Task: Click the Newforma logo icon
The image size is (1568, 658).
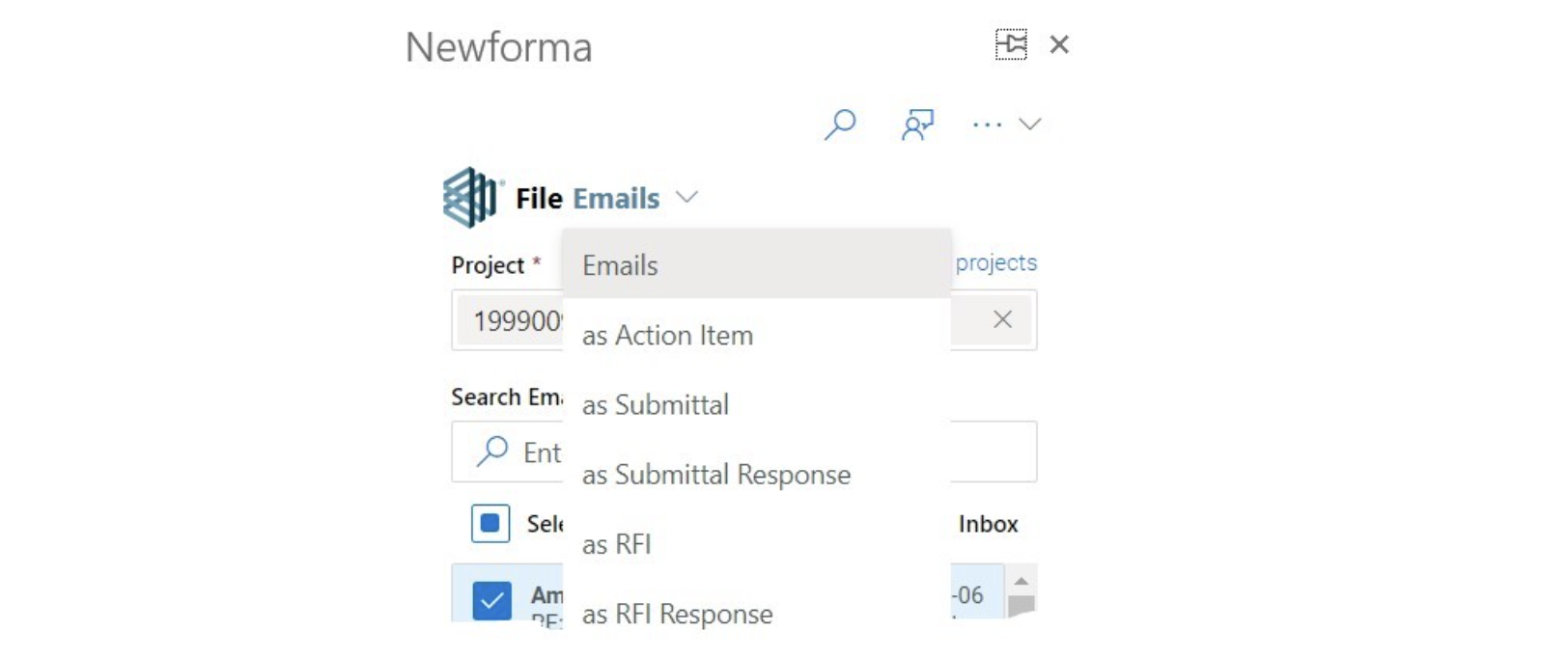Action: (471, 198)
